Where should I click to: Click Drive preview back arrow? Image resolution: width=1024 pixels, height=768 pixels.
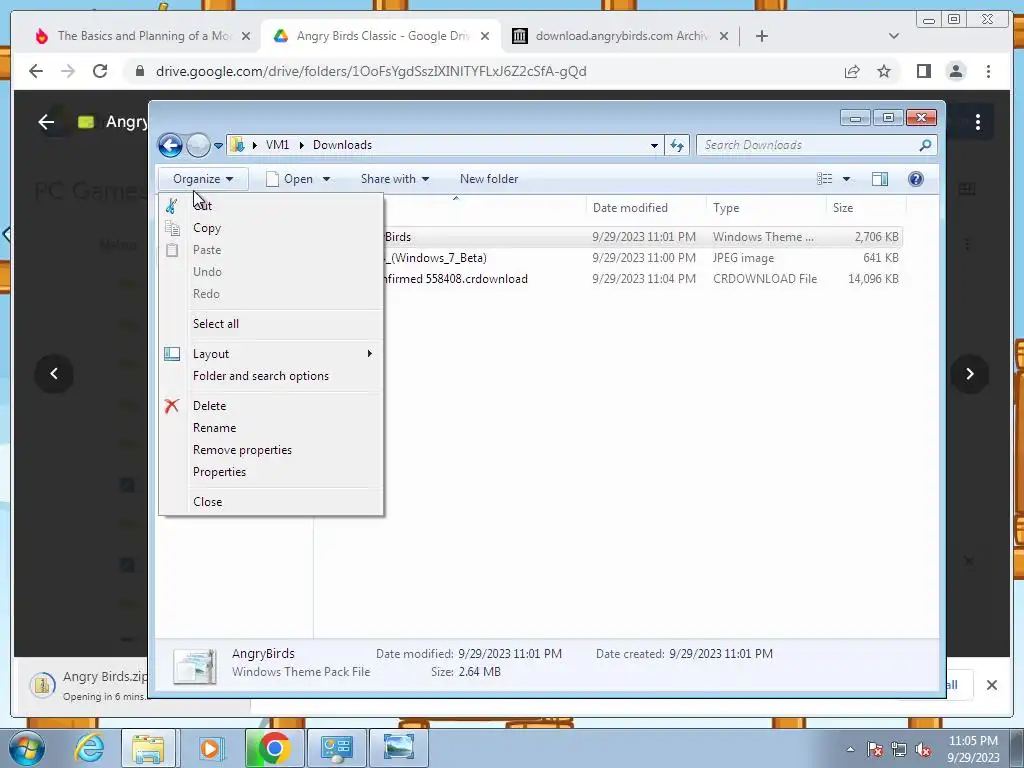click(x=46, y=121)
